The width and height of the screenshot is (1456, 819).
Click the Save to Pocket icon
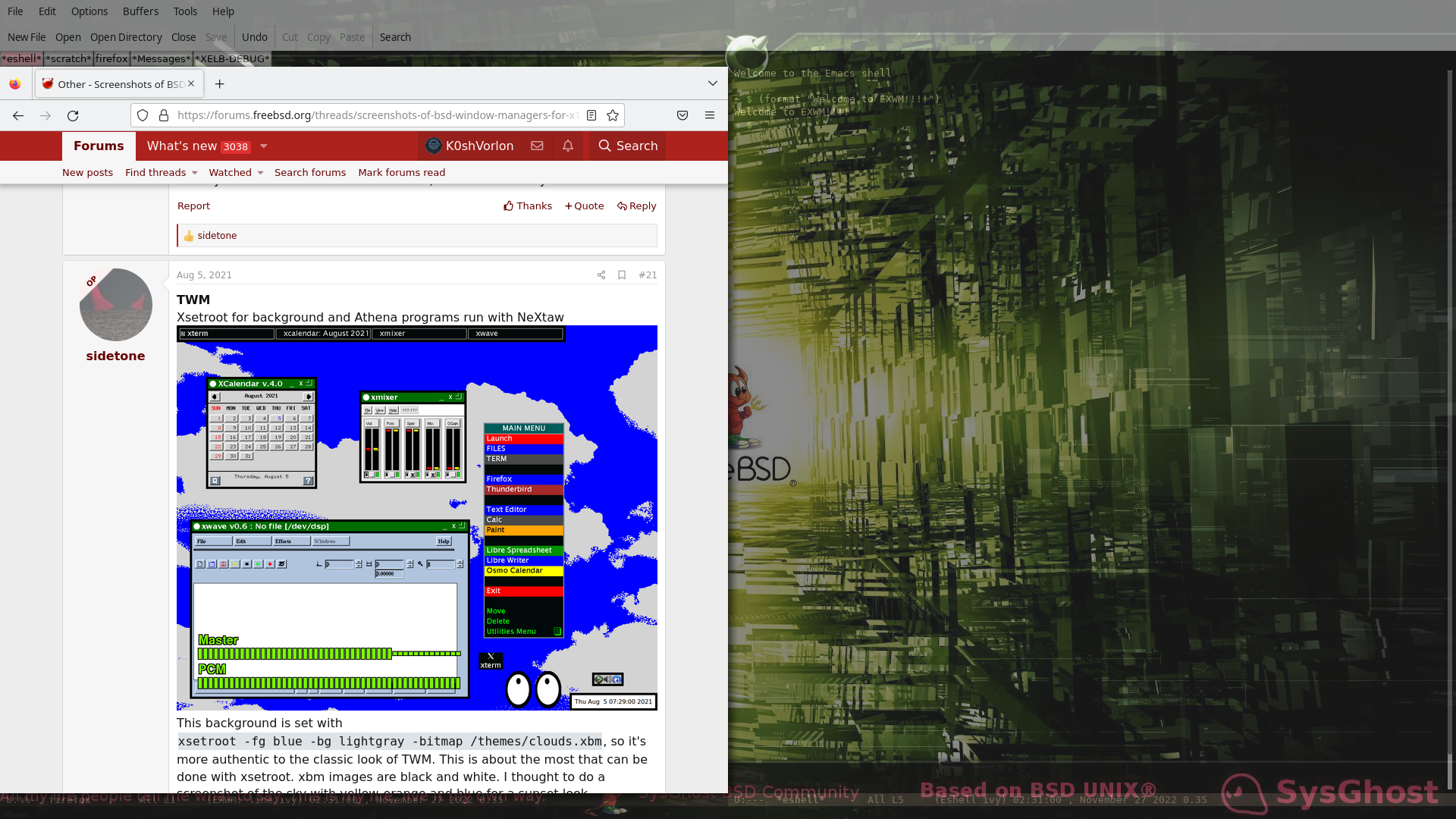tap(682, 115)
